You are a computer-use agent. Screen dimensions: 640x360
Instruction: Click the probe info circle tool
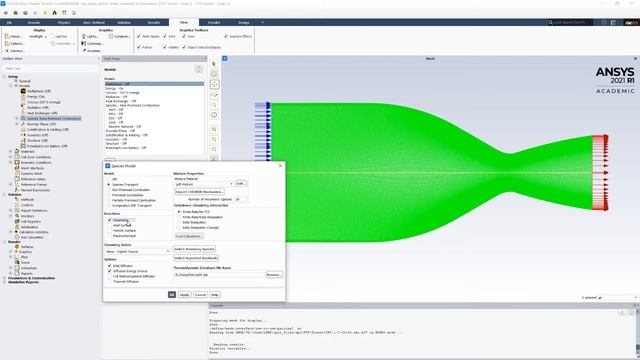click(x=214, y=115)
